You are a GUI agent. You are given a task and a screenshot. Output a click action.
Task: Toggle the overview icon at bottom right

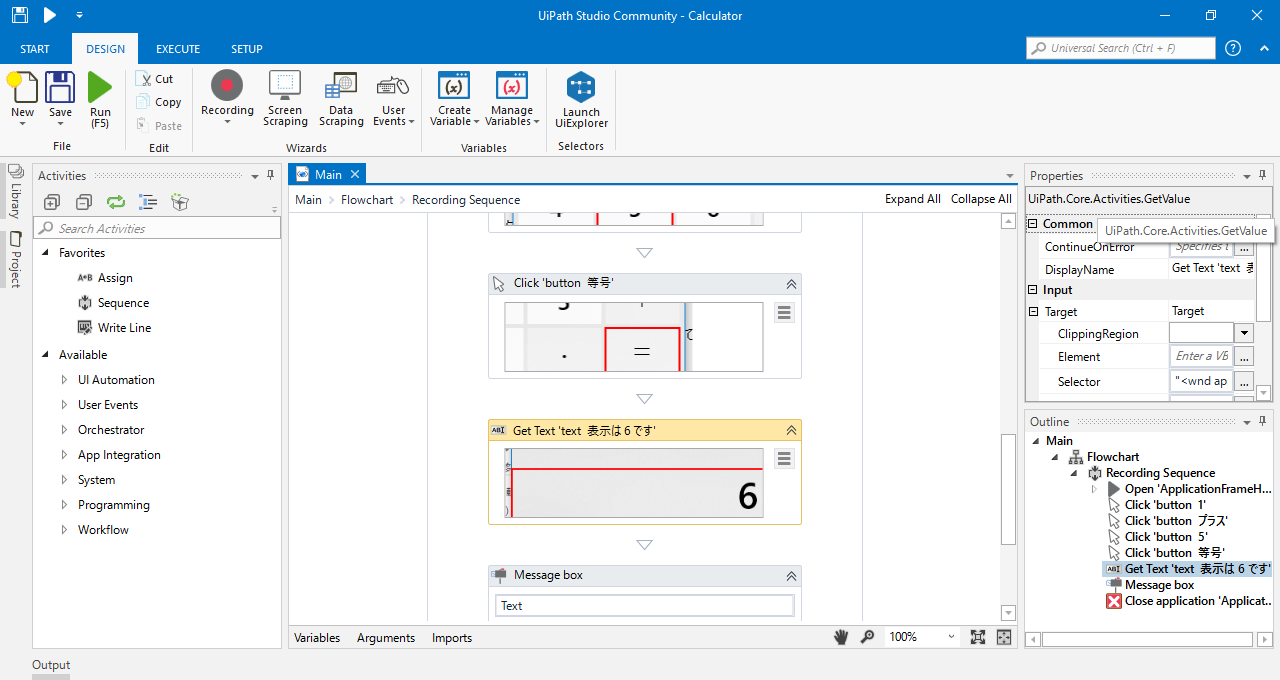tap(1004, 637)
